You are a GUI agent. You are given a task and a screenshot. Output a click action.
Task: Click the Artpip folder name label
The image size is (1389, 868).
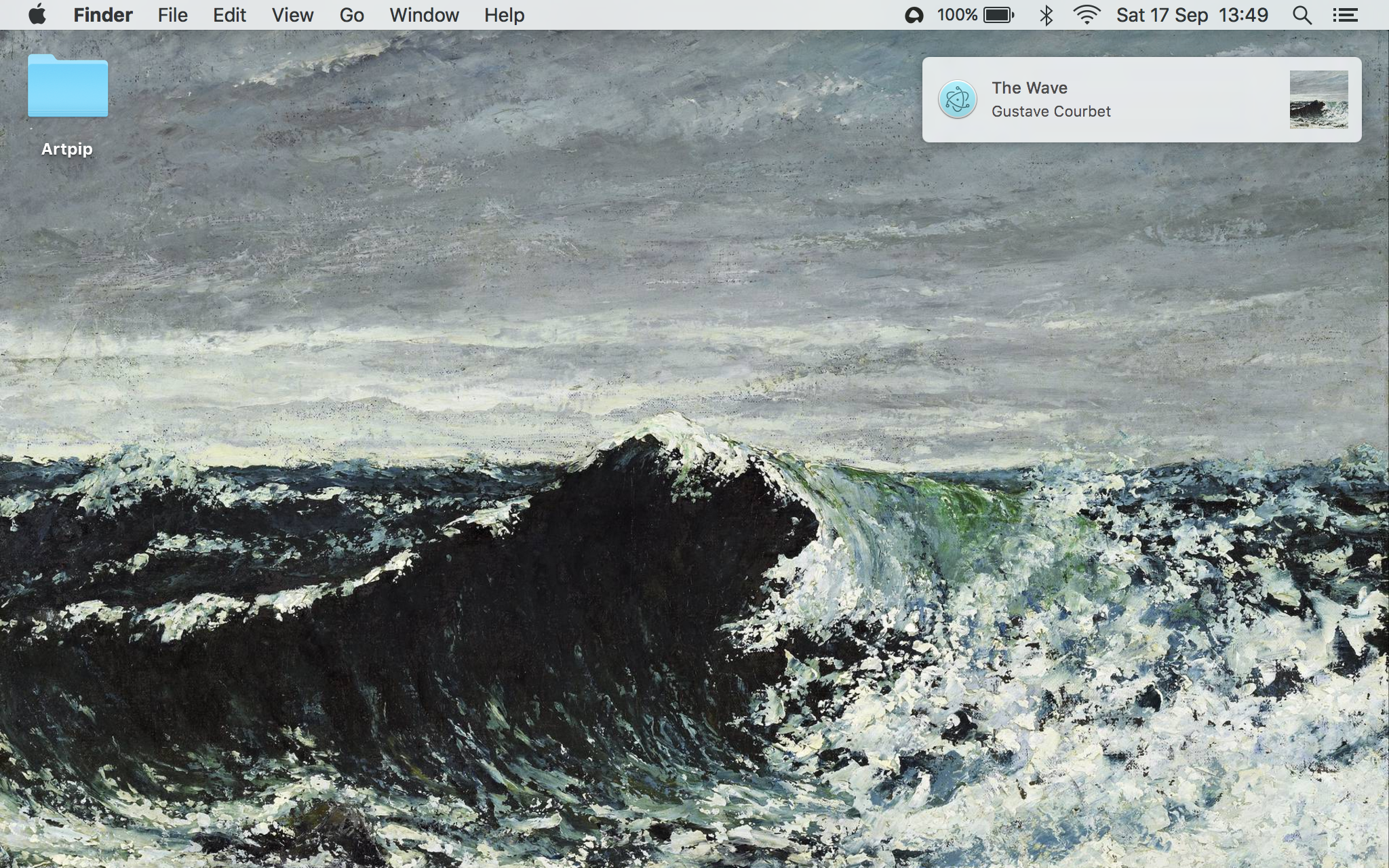point(66,149)
